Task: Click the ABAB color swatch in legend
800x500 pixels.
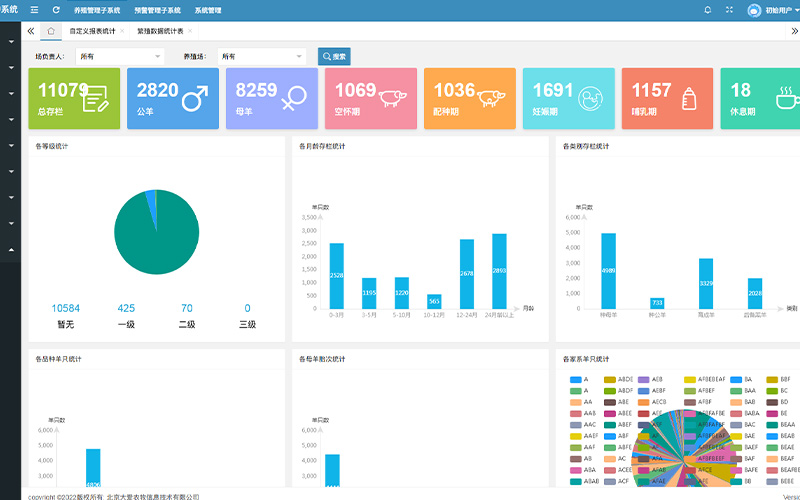Action: (x=576, y=481)
